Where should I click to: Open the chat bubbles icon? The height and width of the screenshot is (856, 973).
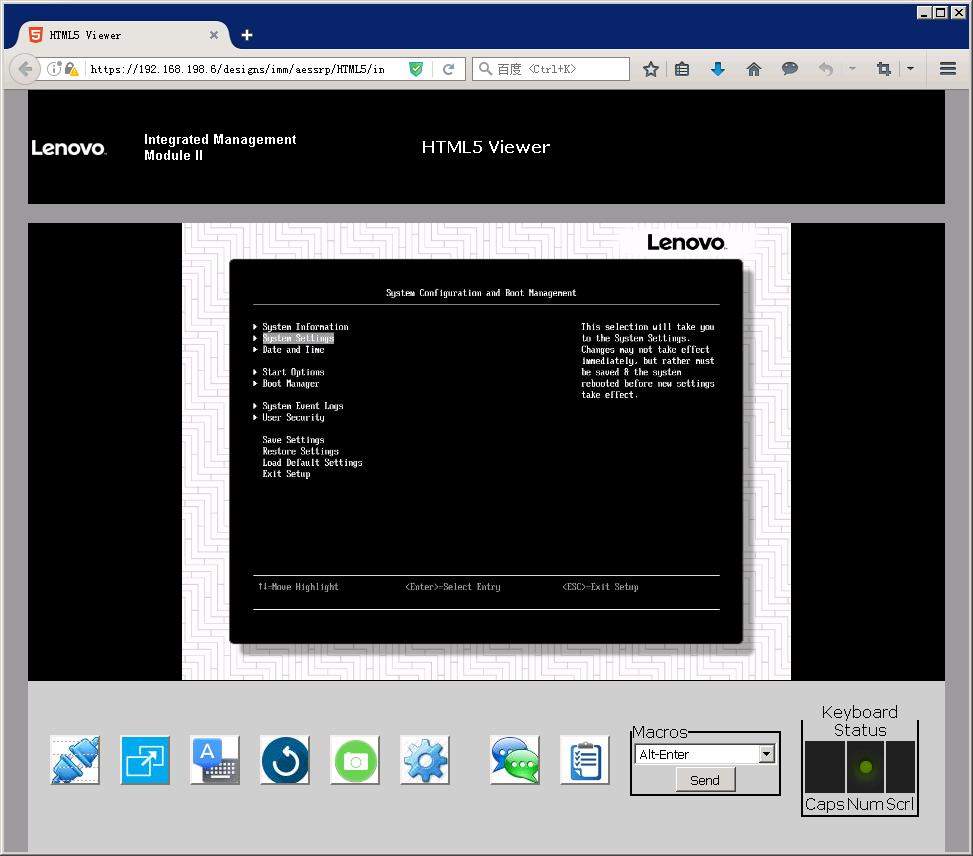click(x=515, y=761)
